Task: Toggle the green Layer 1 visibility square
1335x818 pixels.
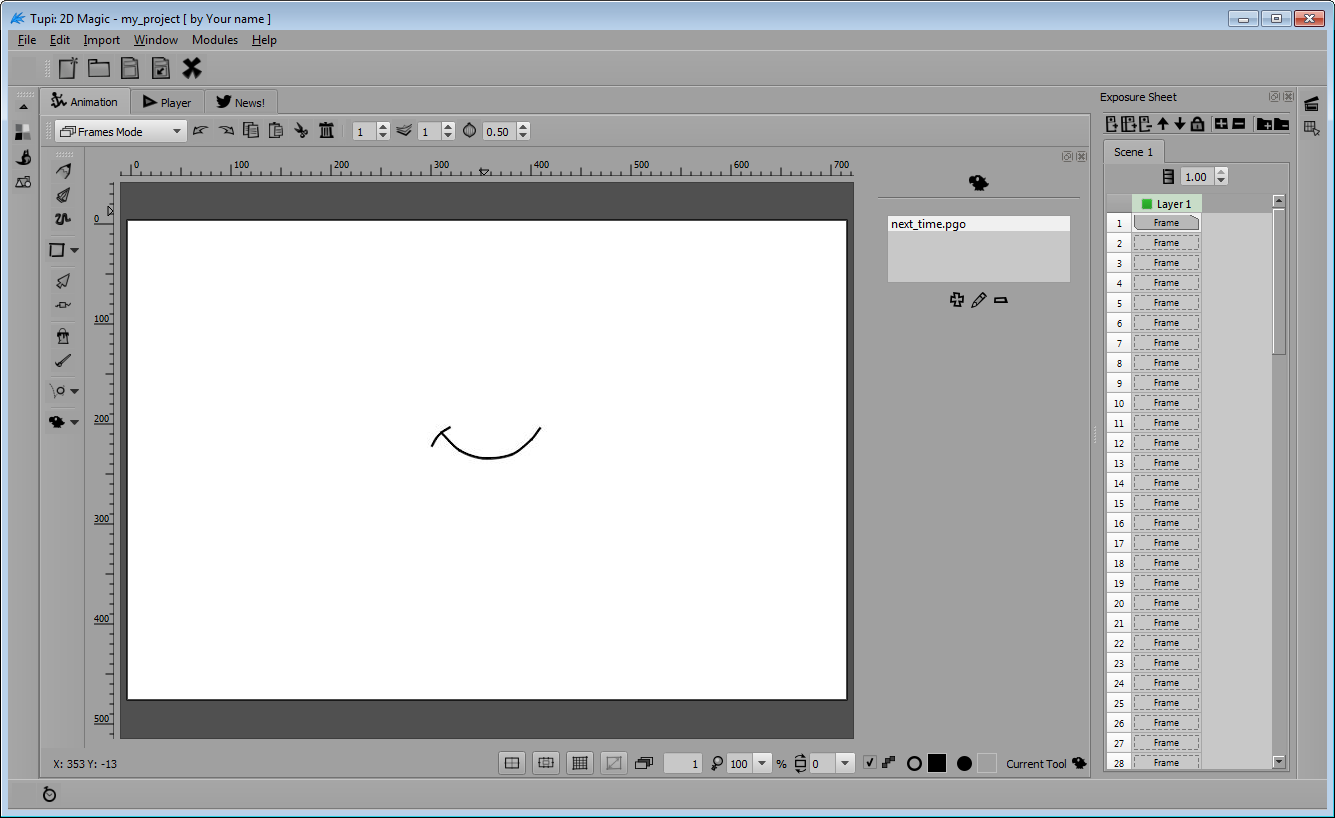Action: click(x=1146, y=204)
